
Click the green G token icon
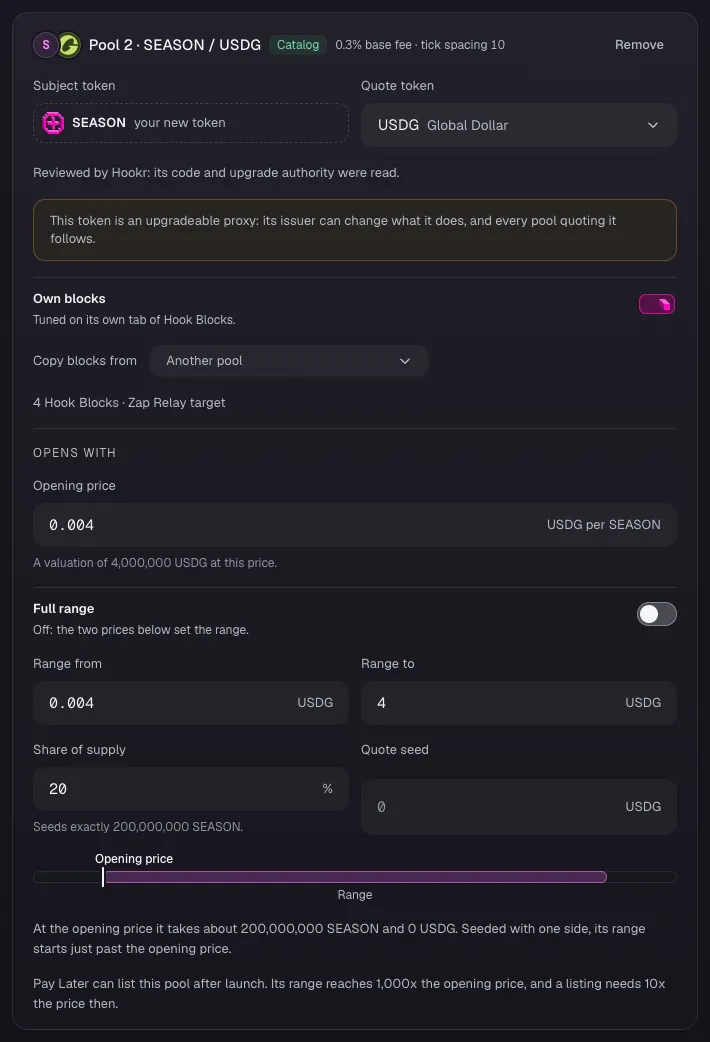pyautogui.click(x=68, y=45)
